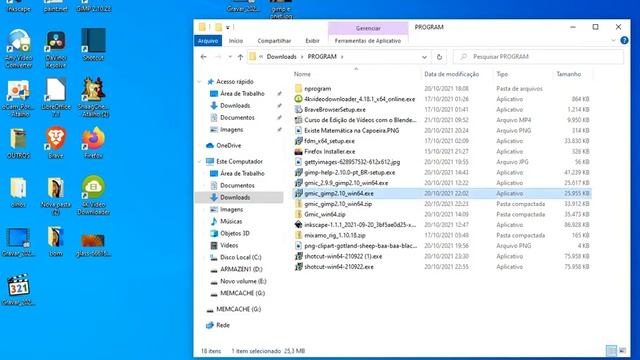Select Documentos under Acesso rápido
This screenshot has width=640, height=360.
[x=237, y=118]
